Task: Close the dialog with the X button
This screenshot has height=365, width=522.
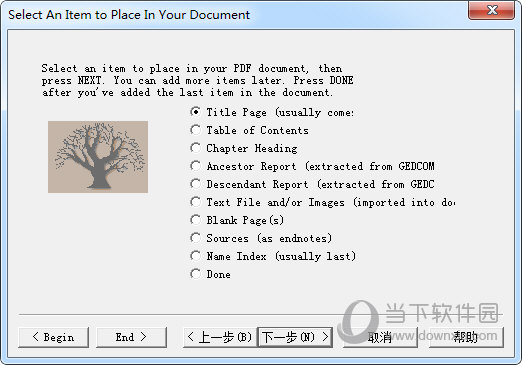Action: (x=491, y=10)
